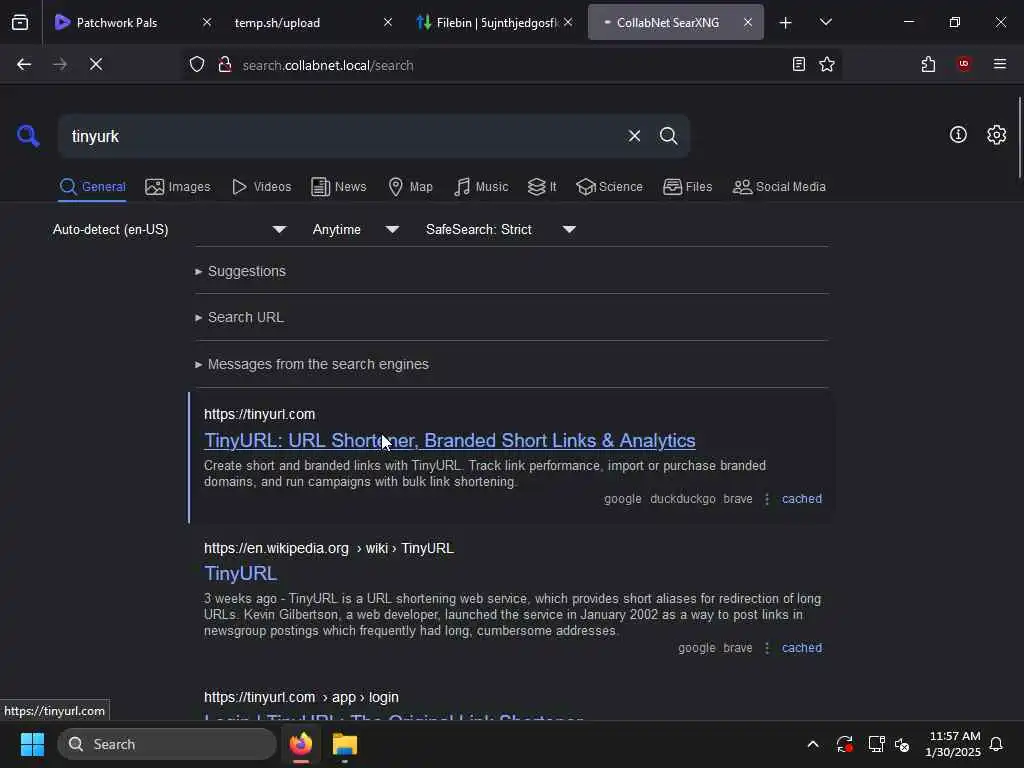Open TinyURL: URL Shortener result link
Viewport: 1024px width, 768px height.
tap(449, 441)
